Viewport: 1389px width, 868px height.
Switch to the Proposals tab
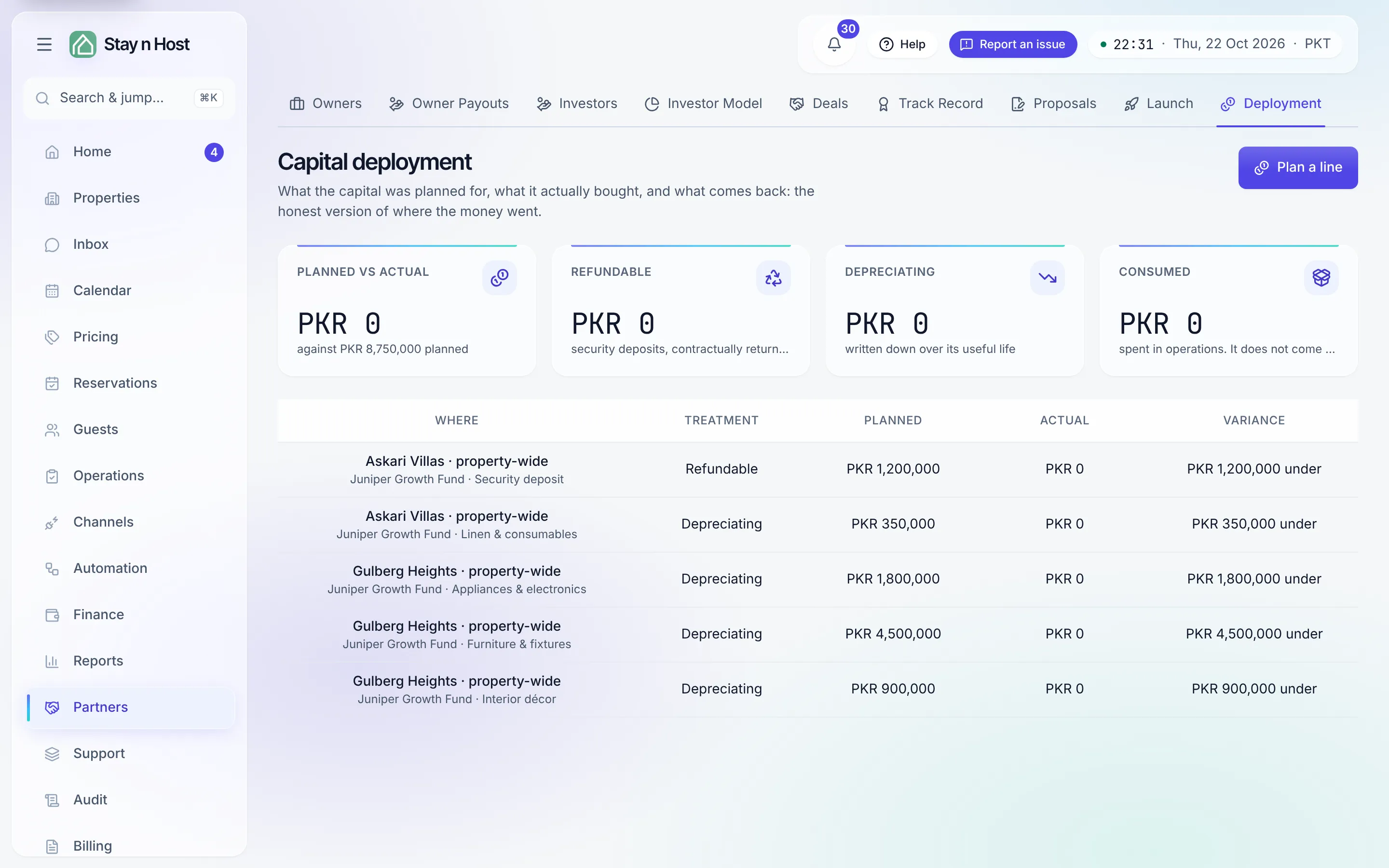(1053, 104)
